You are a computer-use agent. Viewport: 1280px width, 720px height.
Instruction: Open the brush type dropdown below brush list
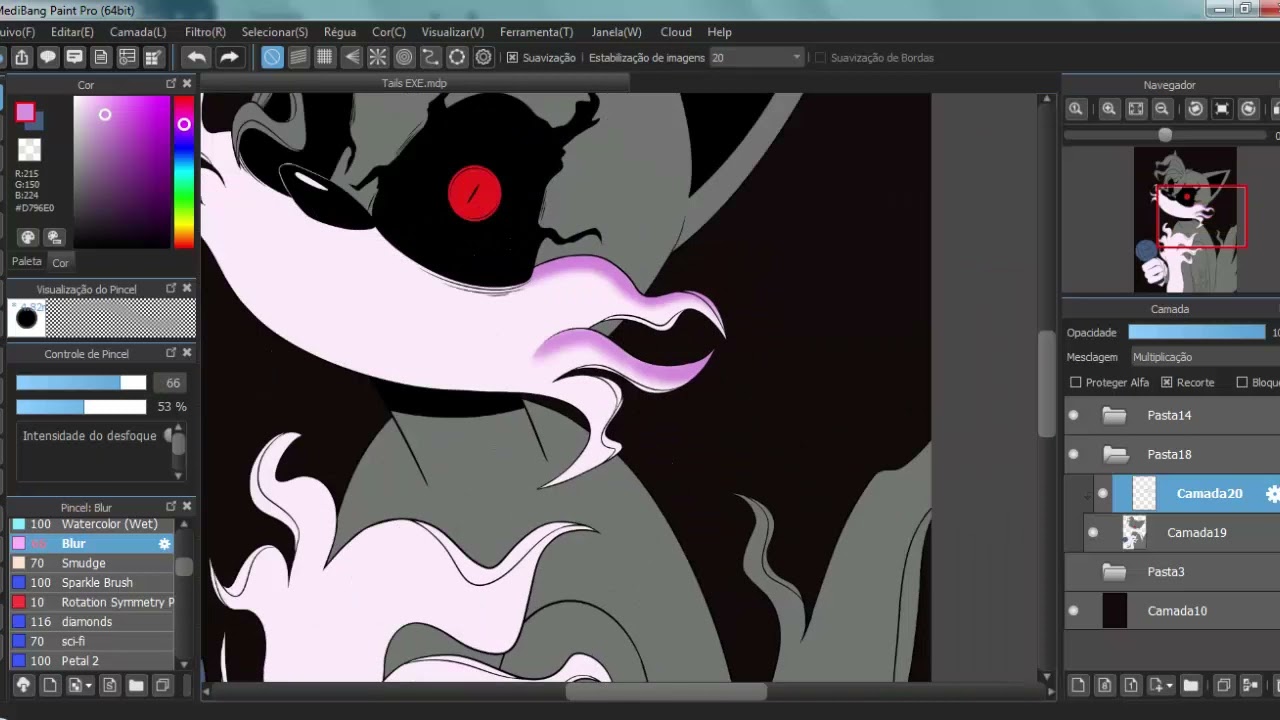[79, 685]
